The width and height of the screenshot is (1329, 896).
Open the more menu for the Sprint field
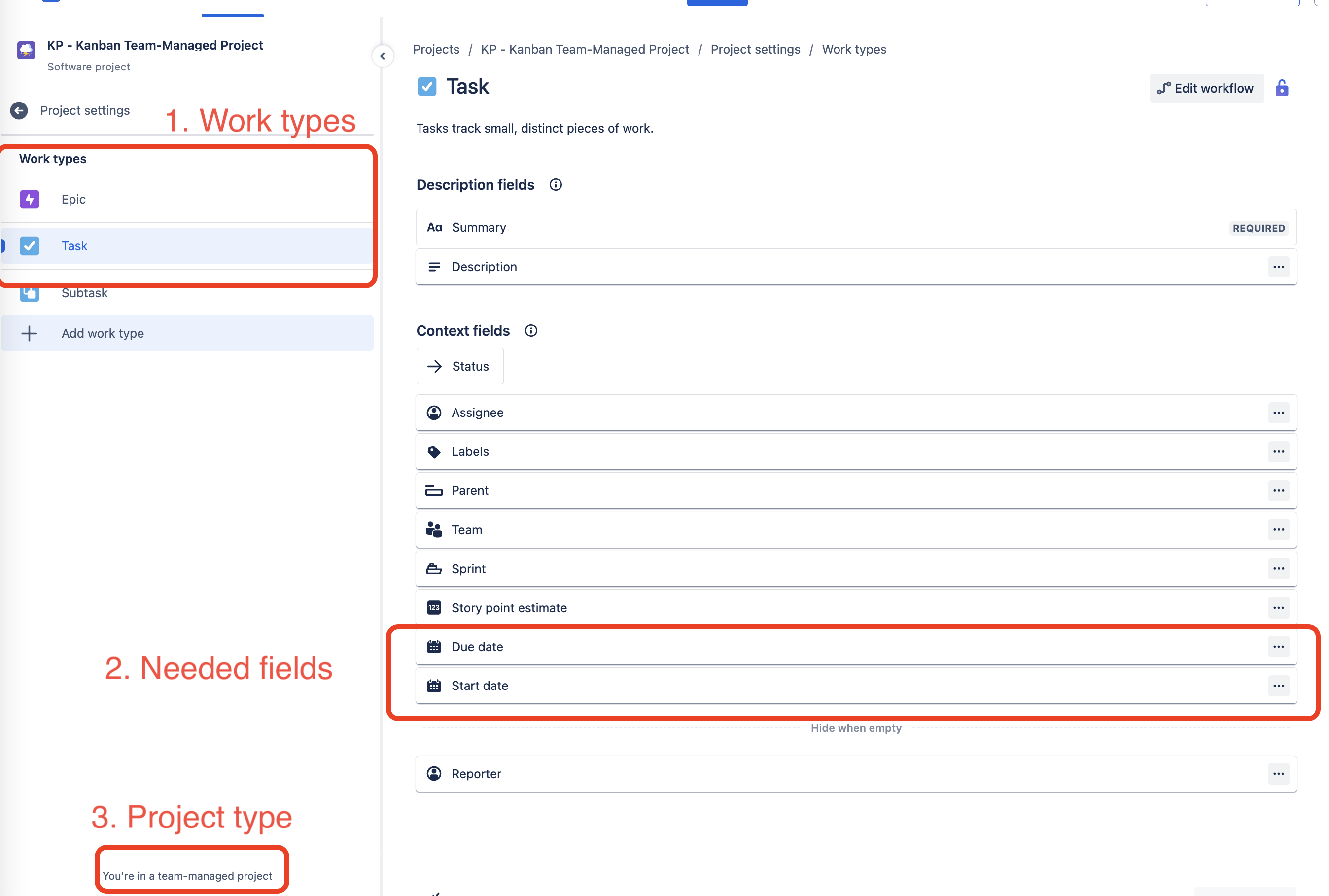[x=1278, y=568]
